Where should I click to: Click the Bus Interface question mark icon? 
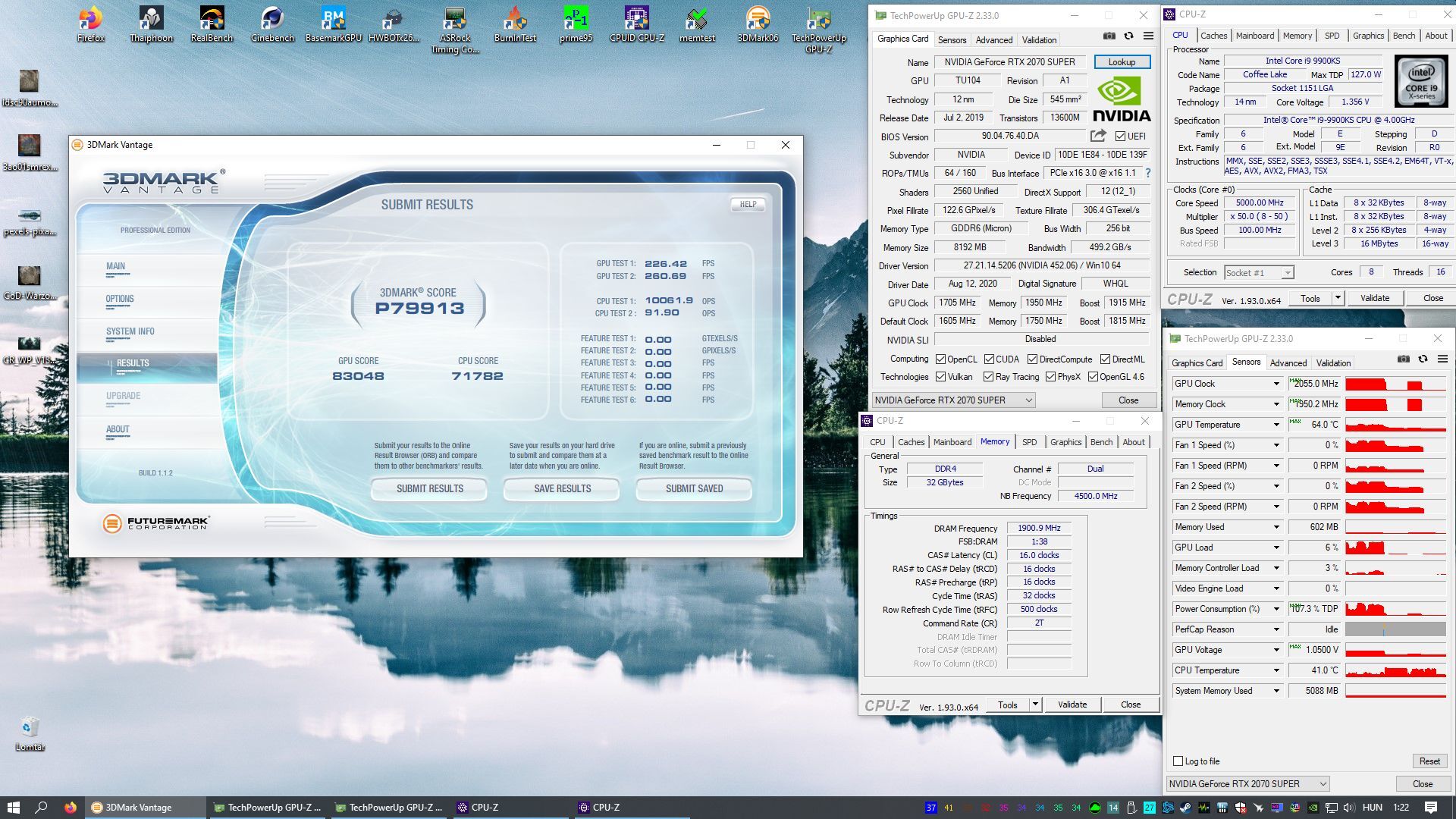pos(1148,173)
